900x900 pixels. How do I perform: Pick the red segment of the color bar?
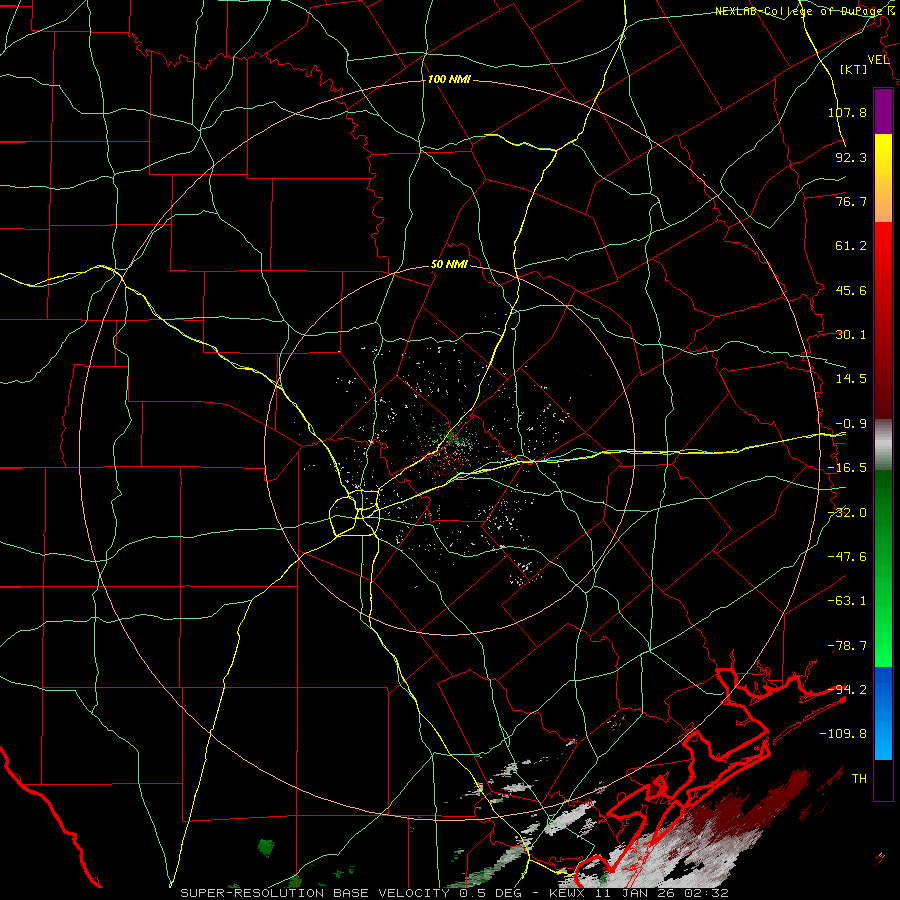tap(883, 320)
